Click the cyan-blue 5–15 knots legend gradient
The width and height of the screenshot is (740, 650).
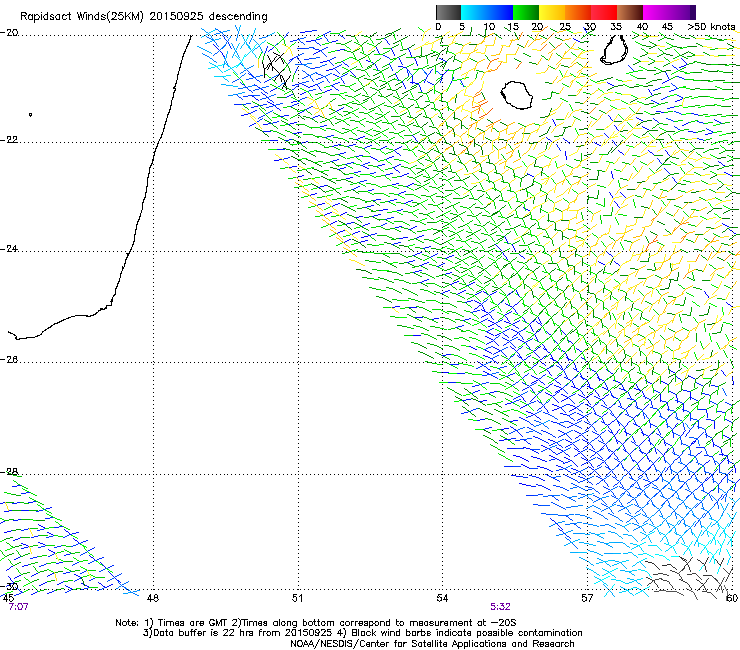click(x=487, y=12)
